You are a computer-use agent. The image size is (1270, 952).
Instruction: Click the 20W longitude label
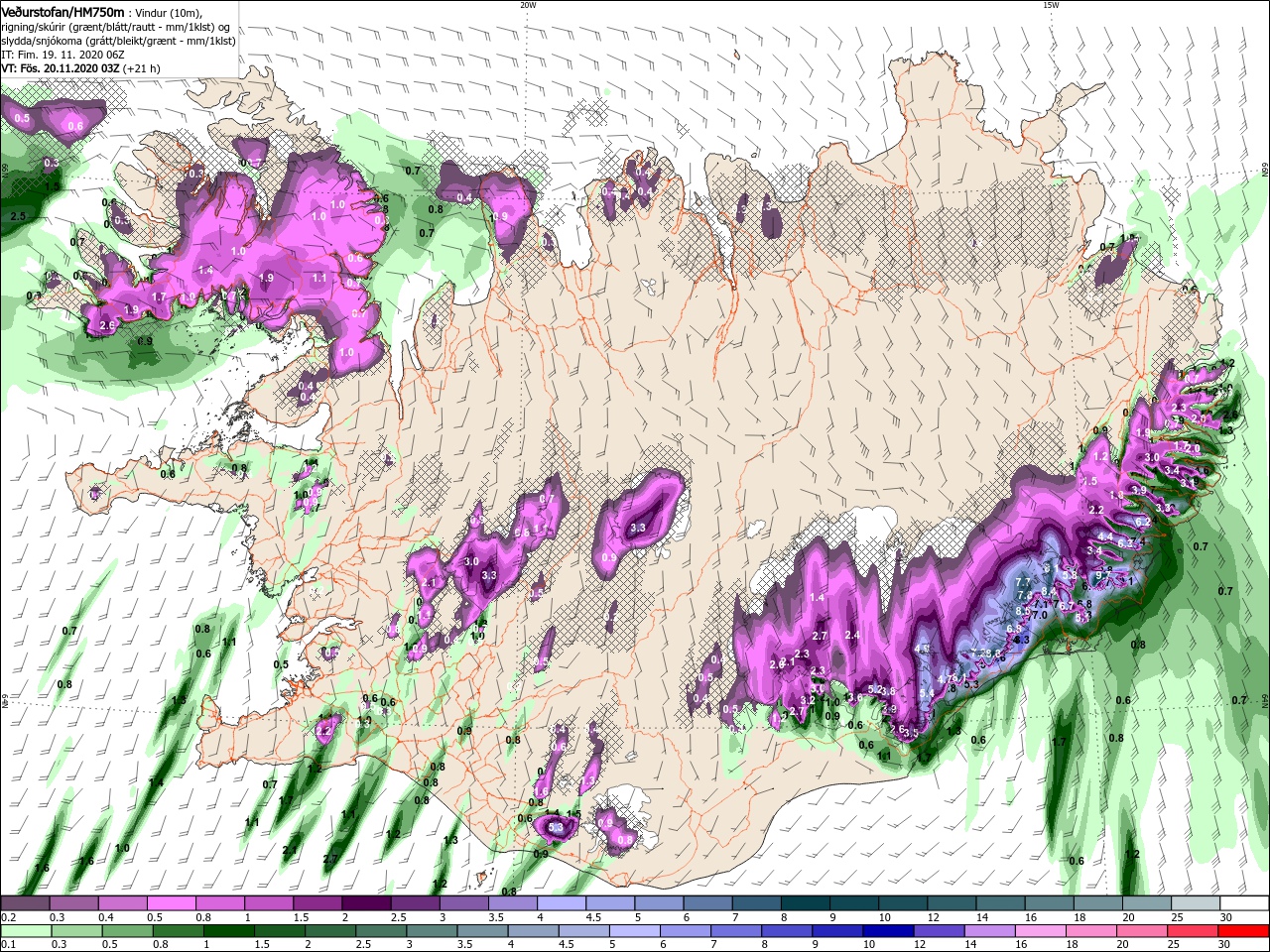pyautogui.click(x=528, y=5)
